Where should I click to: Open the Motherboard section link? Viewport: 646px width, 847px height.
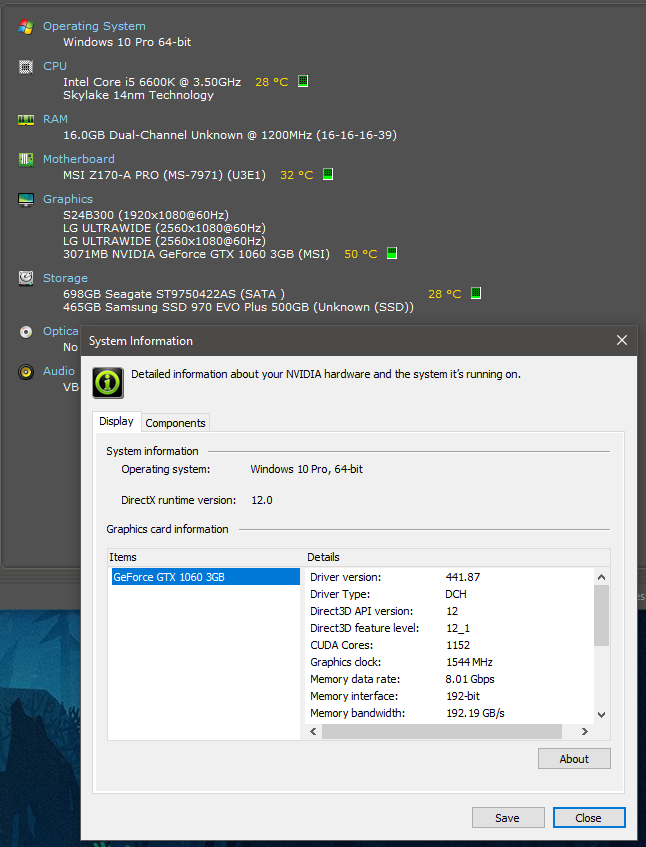pos(78,159)
